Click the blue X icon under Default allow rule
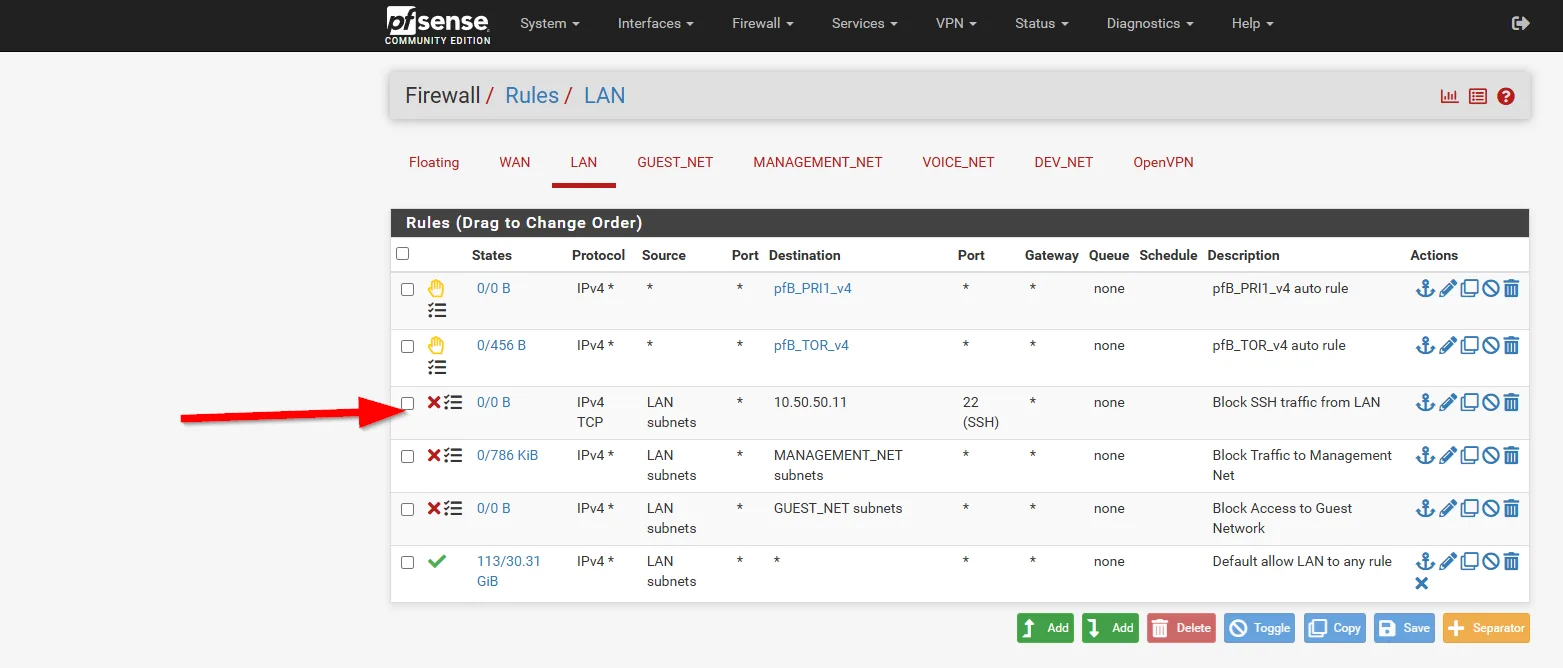This screenshot has width=1563, height=668. pos(1422,583)
